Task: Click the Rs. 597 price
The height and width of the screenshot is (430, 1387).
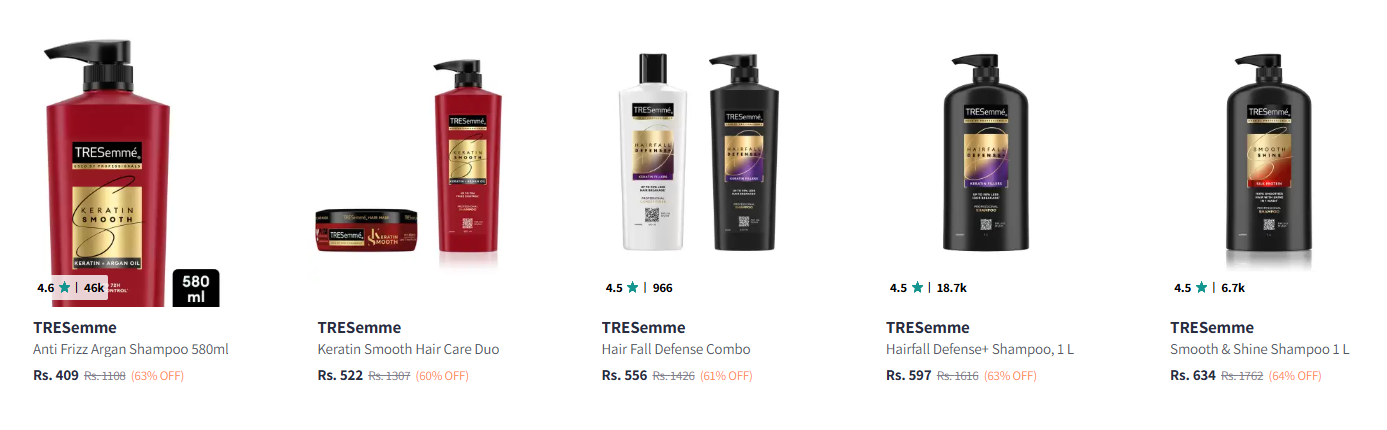Action: pyautogui.click(x=908, y=376)
